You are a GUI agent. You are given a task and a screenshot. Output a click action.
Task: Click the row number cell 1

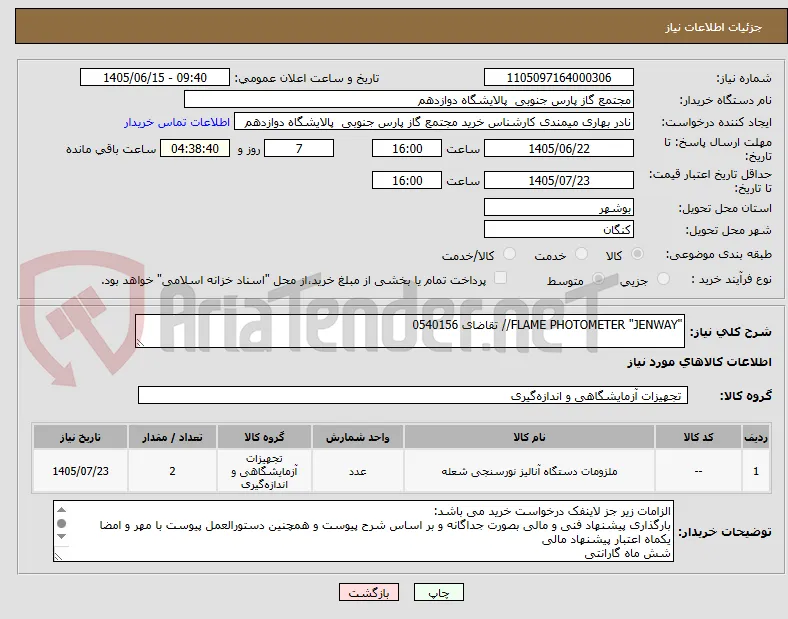(756, 471)
